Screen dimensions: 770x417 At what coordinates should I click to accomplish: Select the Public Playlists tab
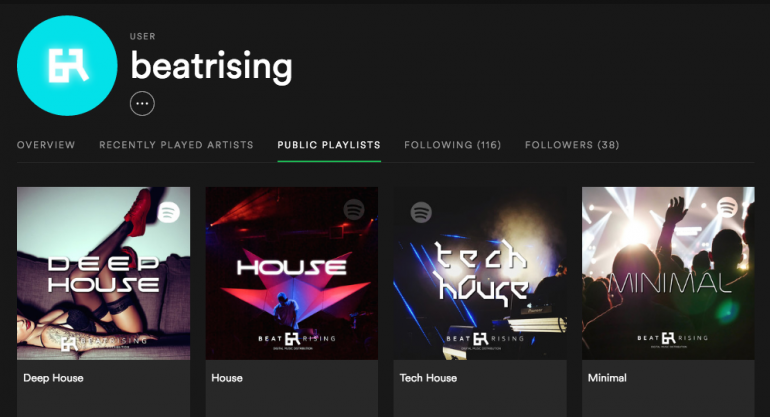[329, 145]
